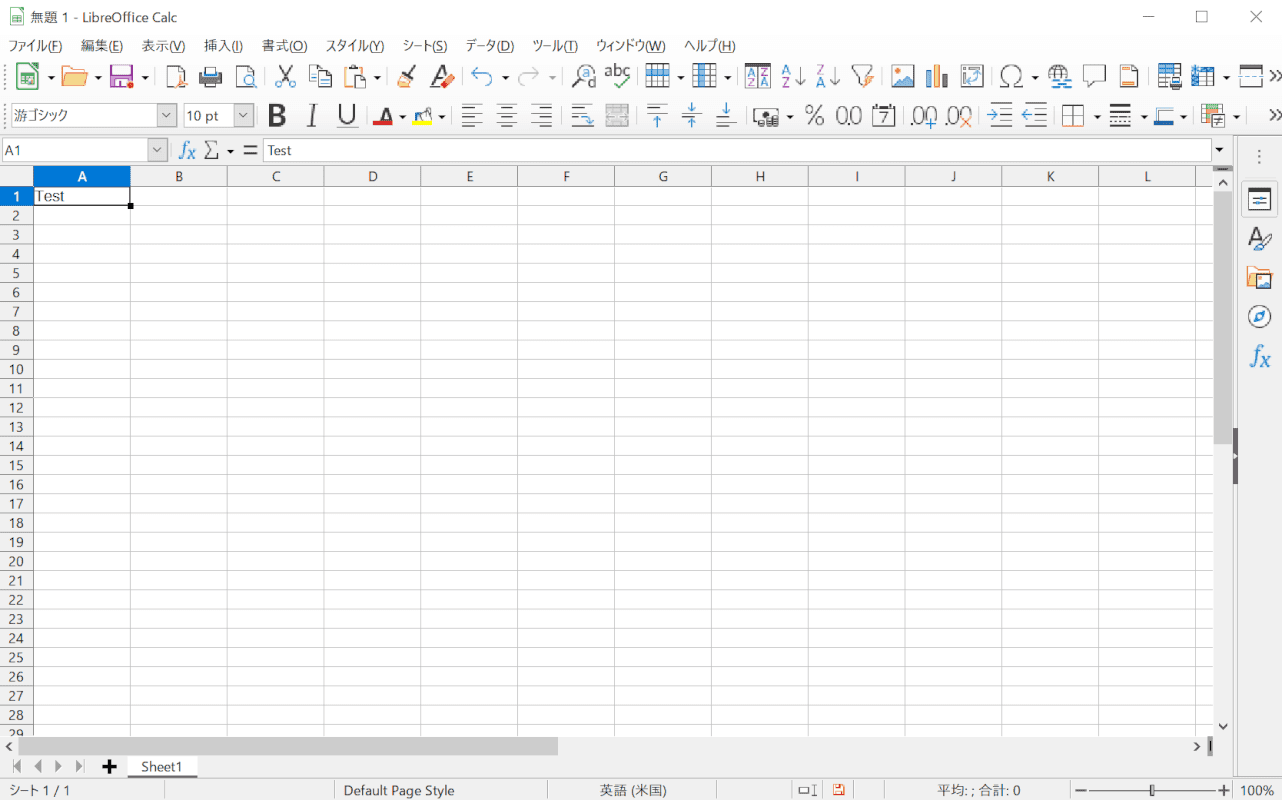Click the Sort dialog icon (AZ/ZA)
Viewport: 1282px width, 800px height.
758,76
